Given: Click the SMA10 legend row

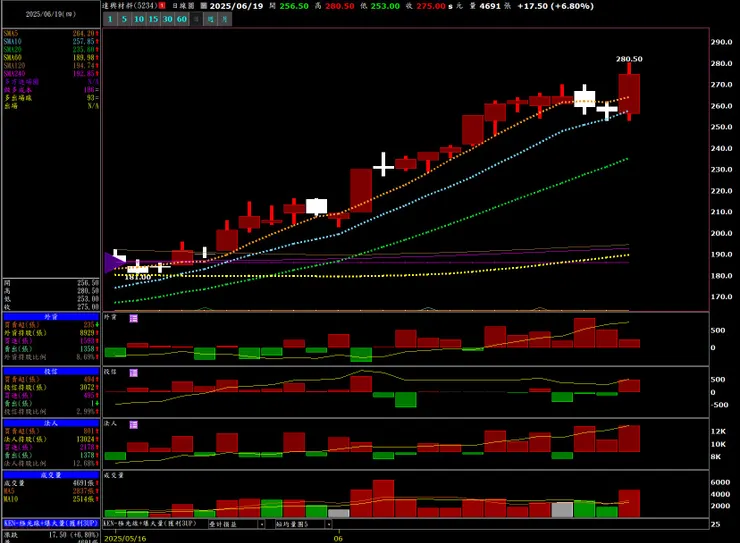Looking at the screenshot, I should pyautogui.click(x=51, y=42).
